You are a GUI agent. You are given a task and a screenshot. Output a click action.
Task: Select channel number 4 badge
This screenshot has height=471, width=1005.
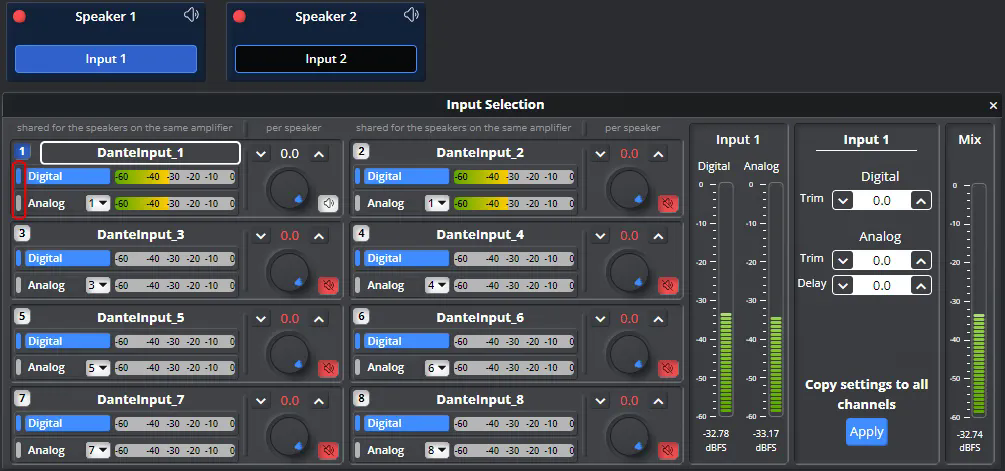(x=361, y=234)
